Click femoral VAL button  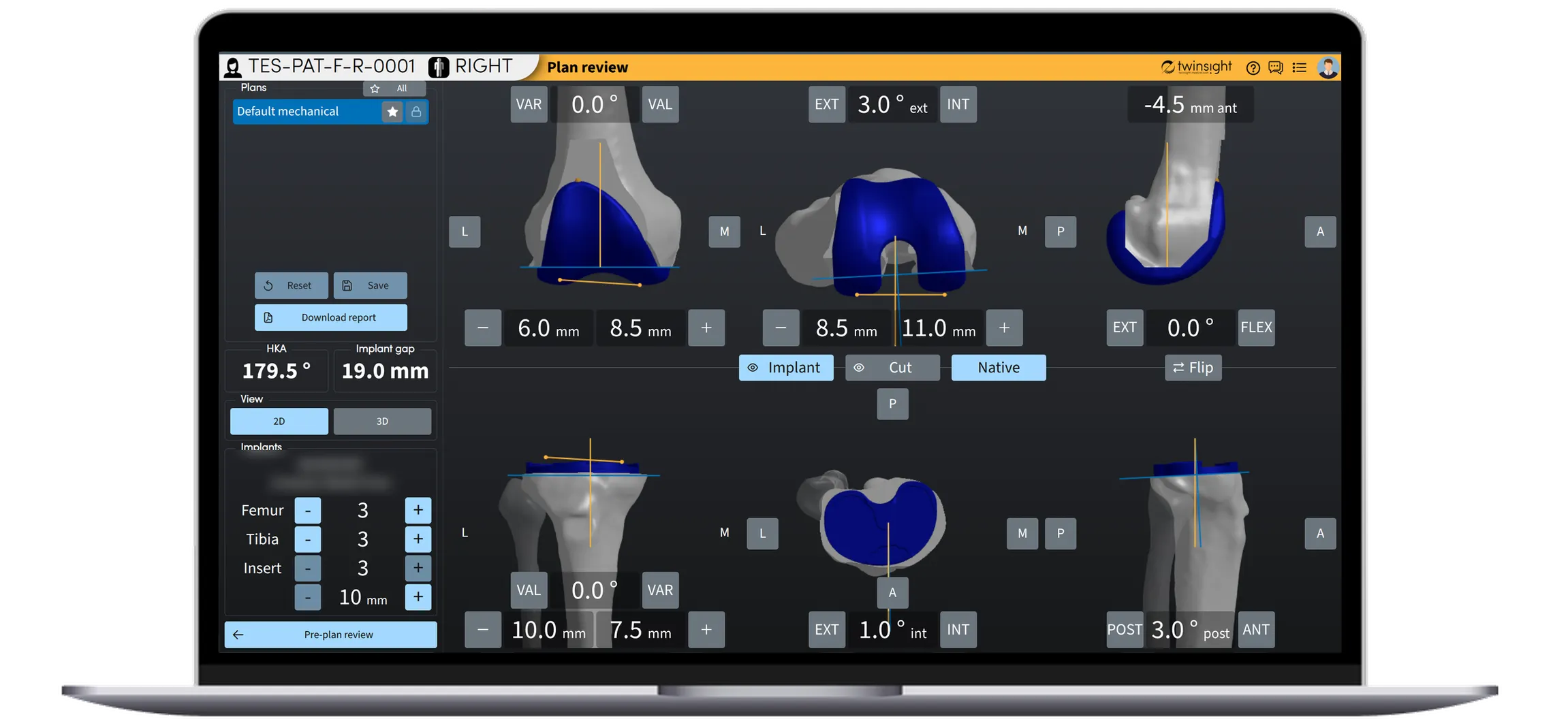click(660, 104)
